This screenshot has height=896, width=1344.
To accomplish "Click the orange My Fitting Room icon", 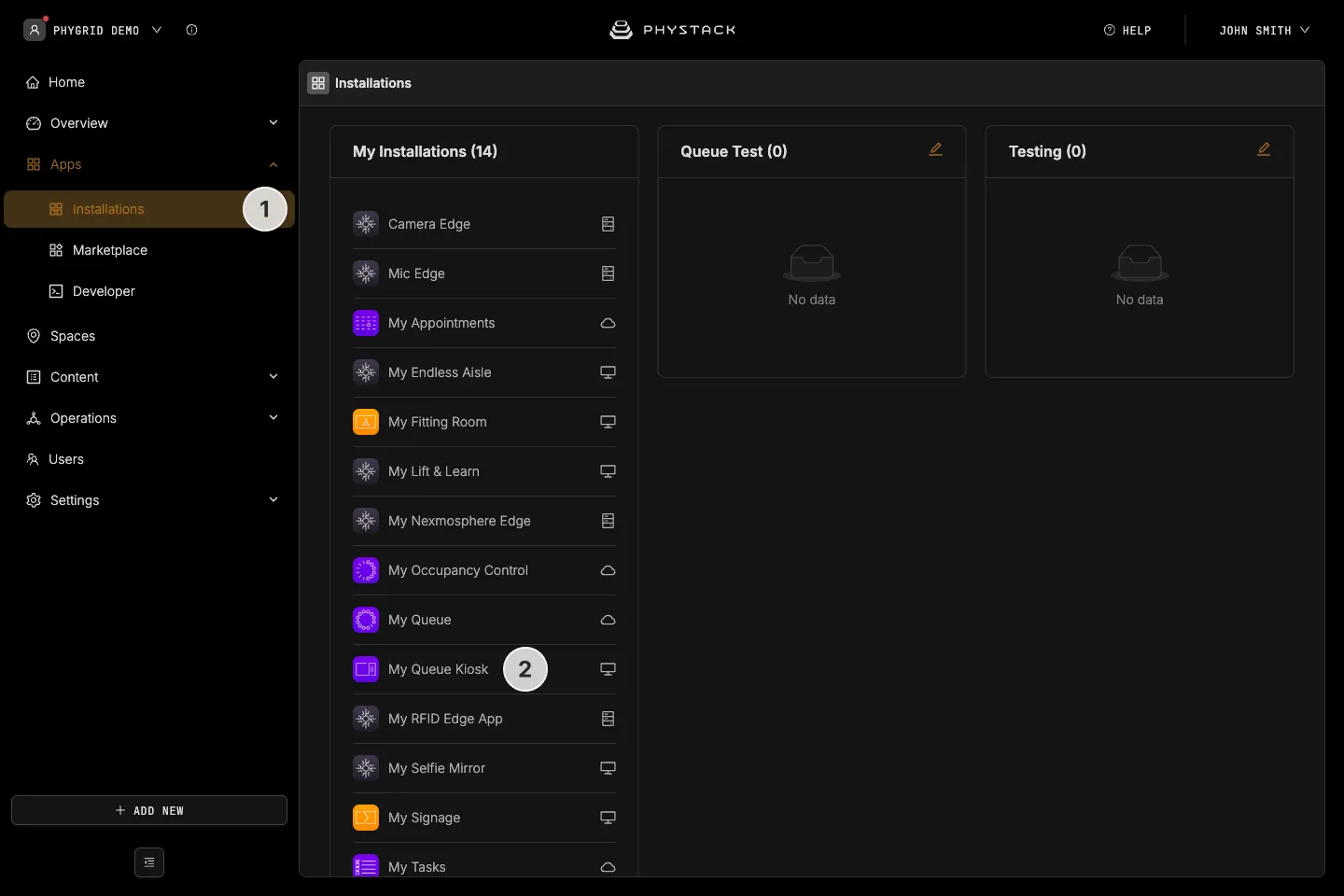I will pyautogui.click(x=366, y=422).
